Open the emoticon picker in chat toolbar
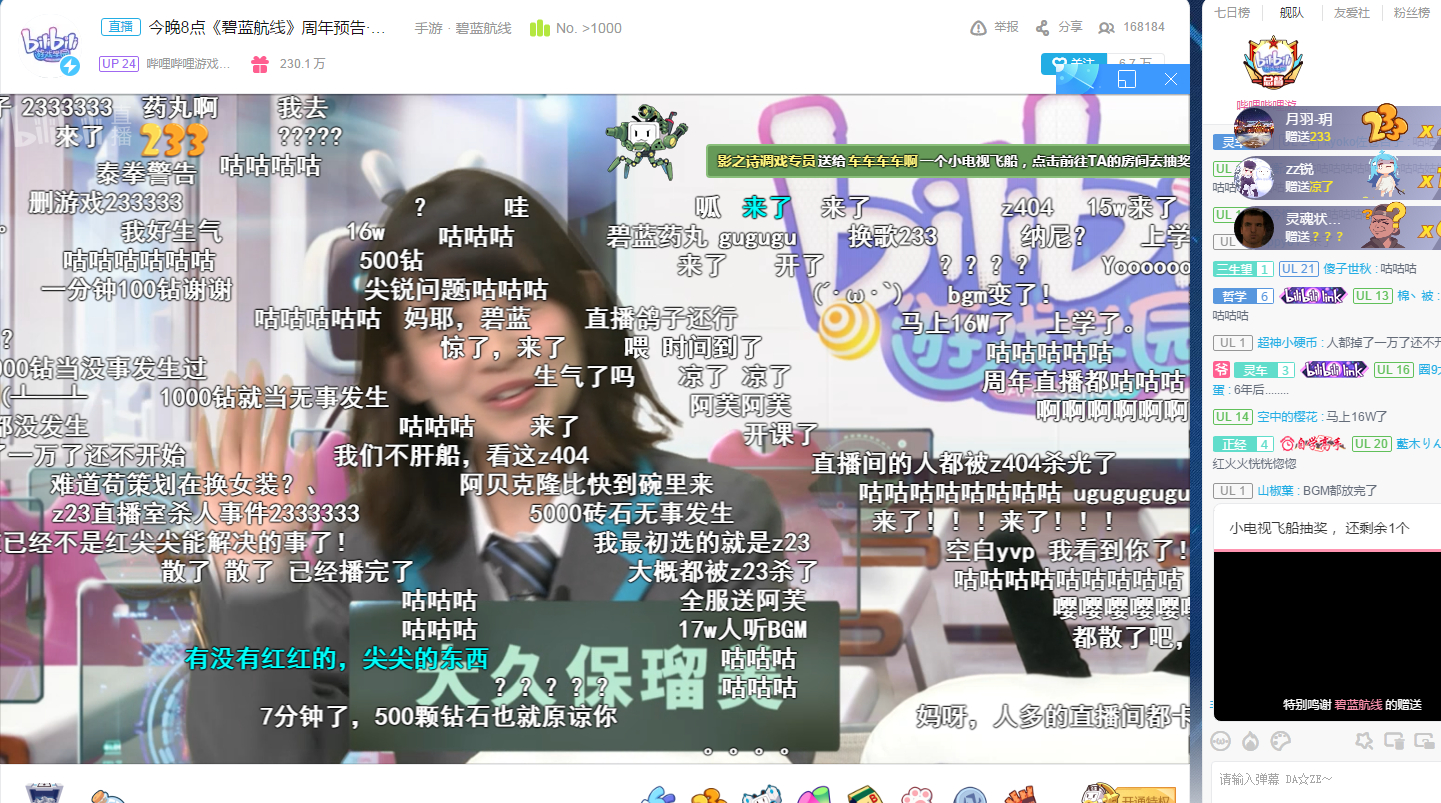This screenshot has height=803, width=1441. coord(1220,741)
